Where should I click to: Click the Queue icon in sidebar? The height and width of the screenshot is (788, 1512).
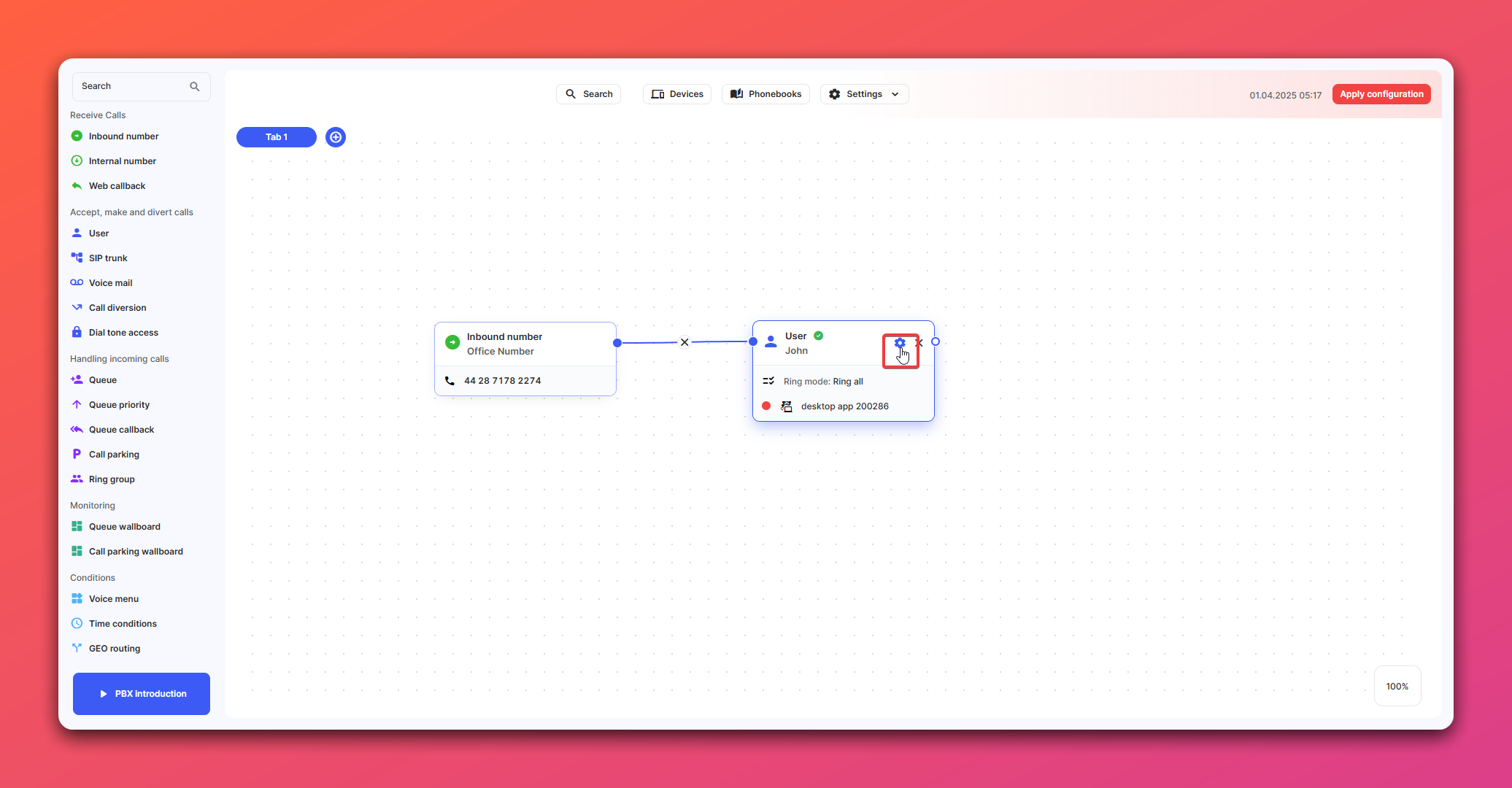(77, 379)
